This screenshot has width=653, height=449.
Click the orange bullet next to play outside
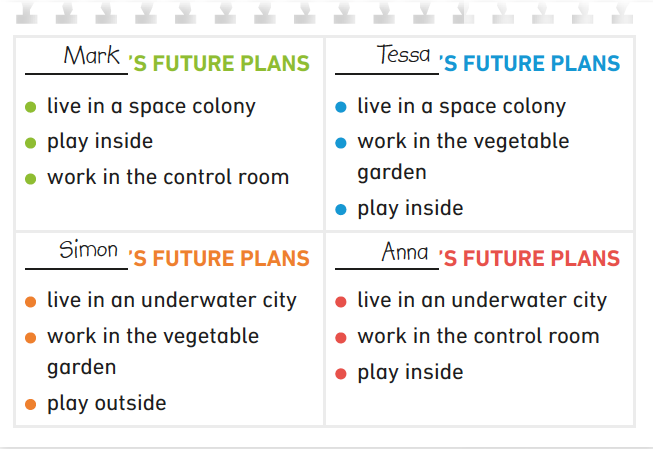(x=30, y=404)
